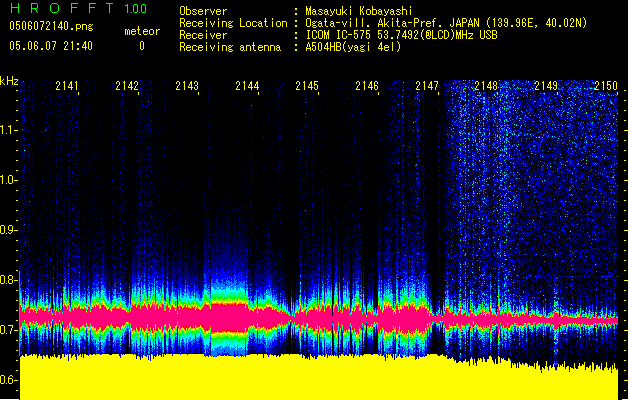
Task: Click the 1.0 kHz frequency label
Action: click(10, 180)
